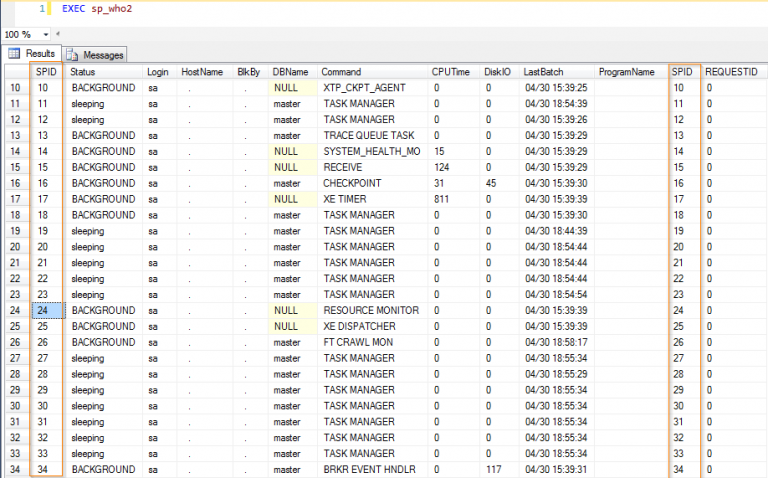Select the LastBatch column header

point(545,72)
